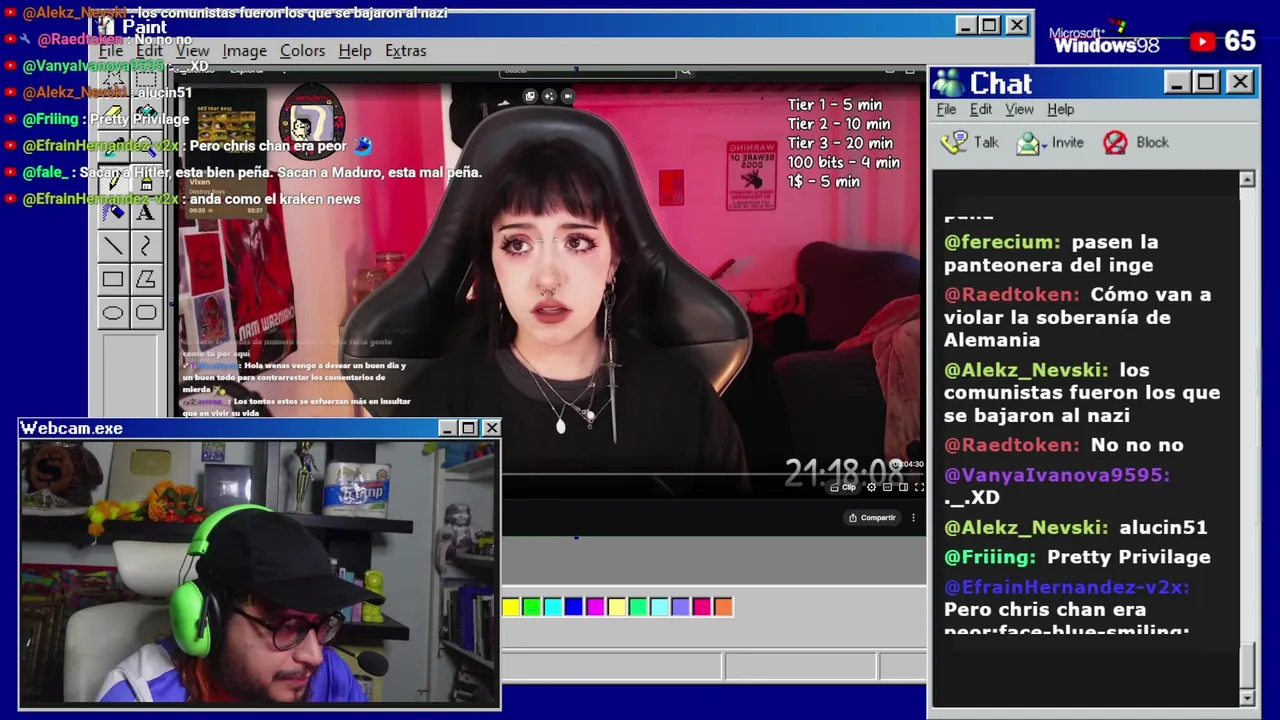Open Paint's View menu
This screenshot has height=720, width=1280.
(192, 50)
